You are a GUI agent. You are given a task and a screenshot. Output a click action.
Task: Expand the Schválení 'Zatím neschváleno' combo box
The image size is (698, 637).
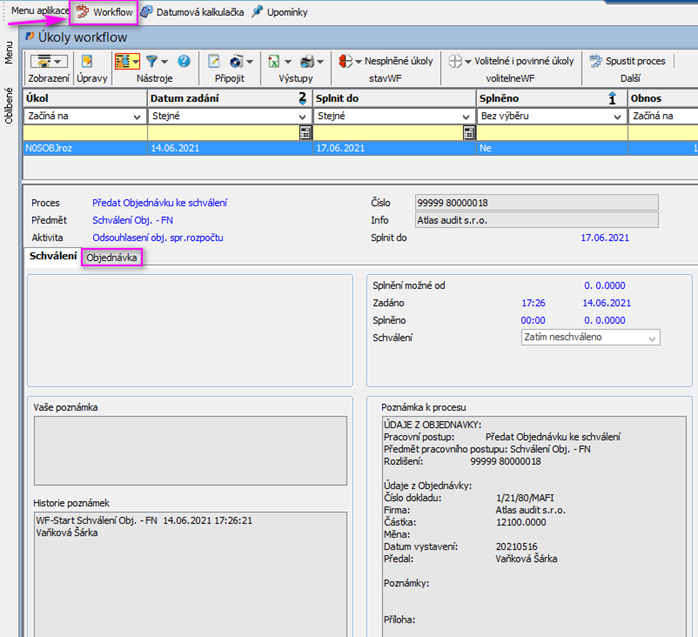pyautogui.click(x=652, y=338)
